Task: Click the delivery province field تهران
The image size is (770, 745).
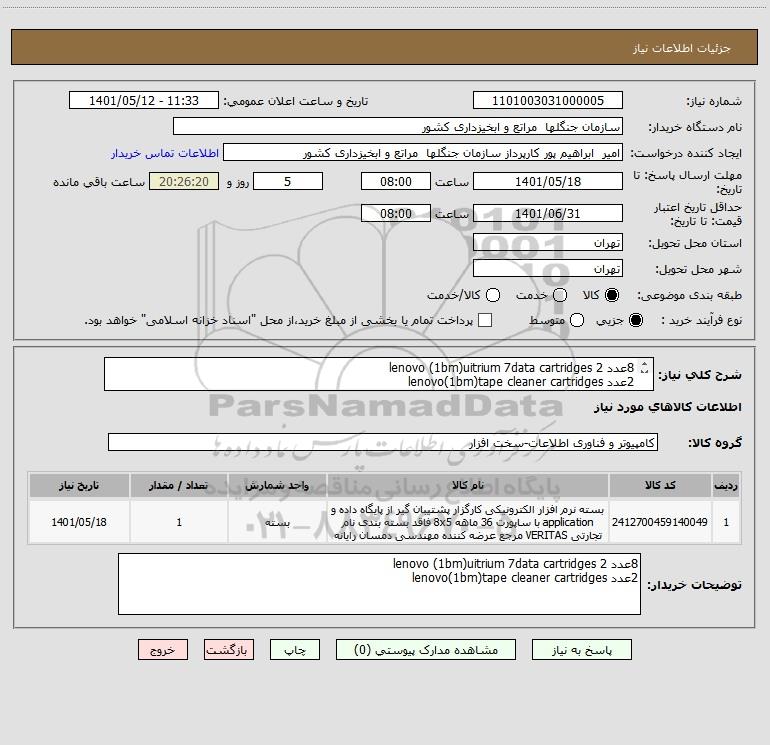Action: tap(548, 243)
